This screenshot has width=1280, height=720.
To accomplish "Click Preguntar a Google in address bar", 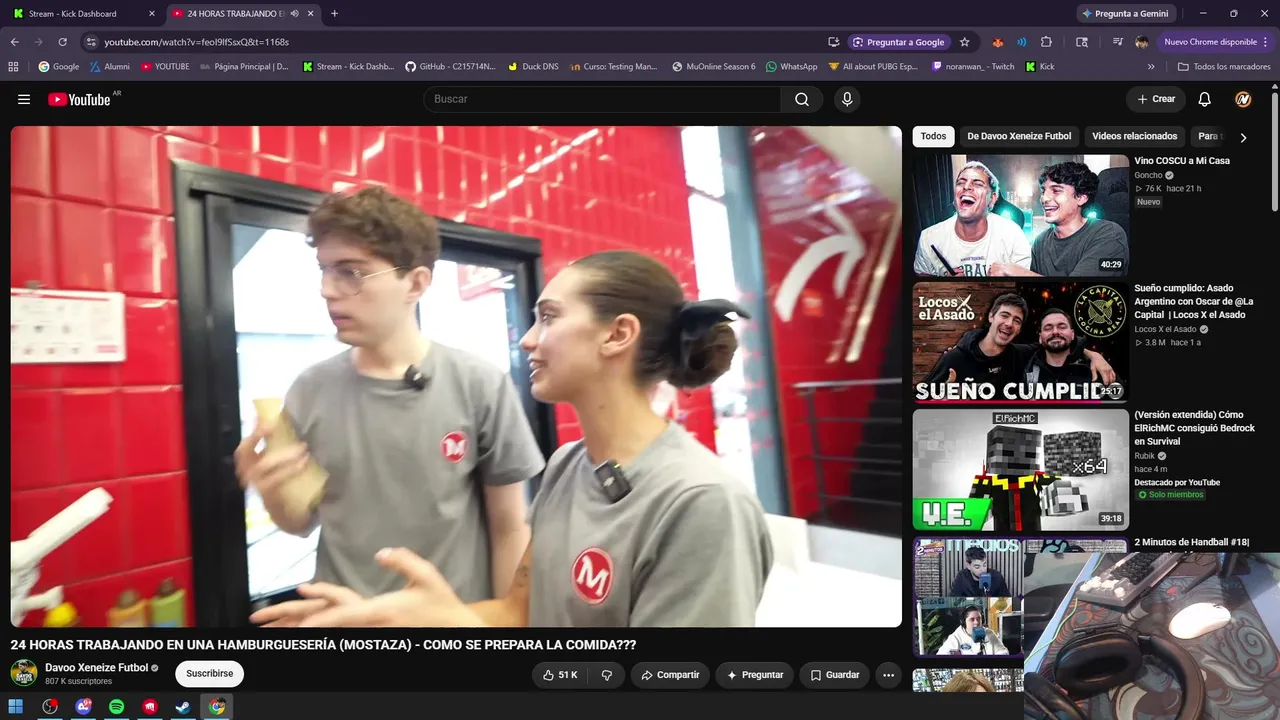I will click(898, 42).
